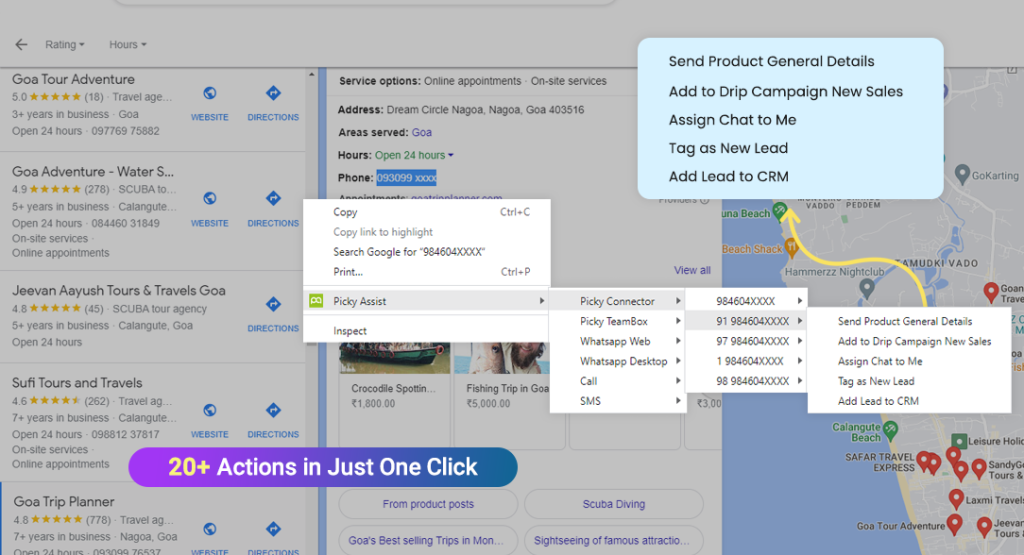Open Goa Trip Planner website globe icon
Screen dimensions: 1024x555
point(210,529)
